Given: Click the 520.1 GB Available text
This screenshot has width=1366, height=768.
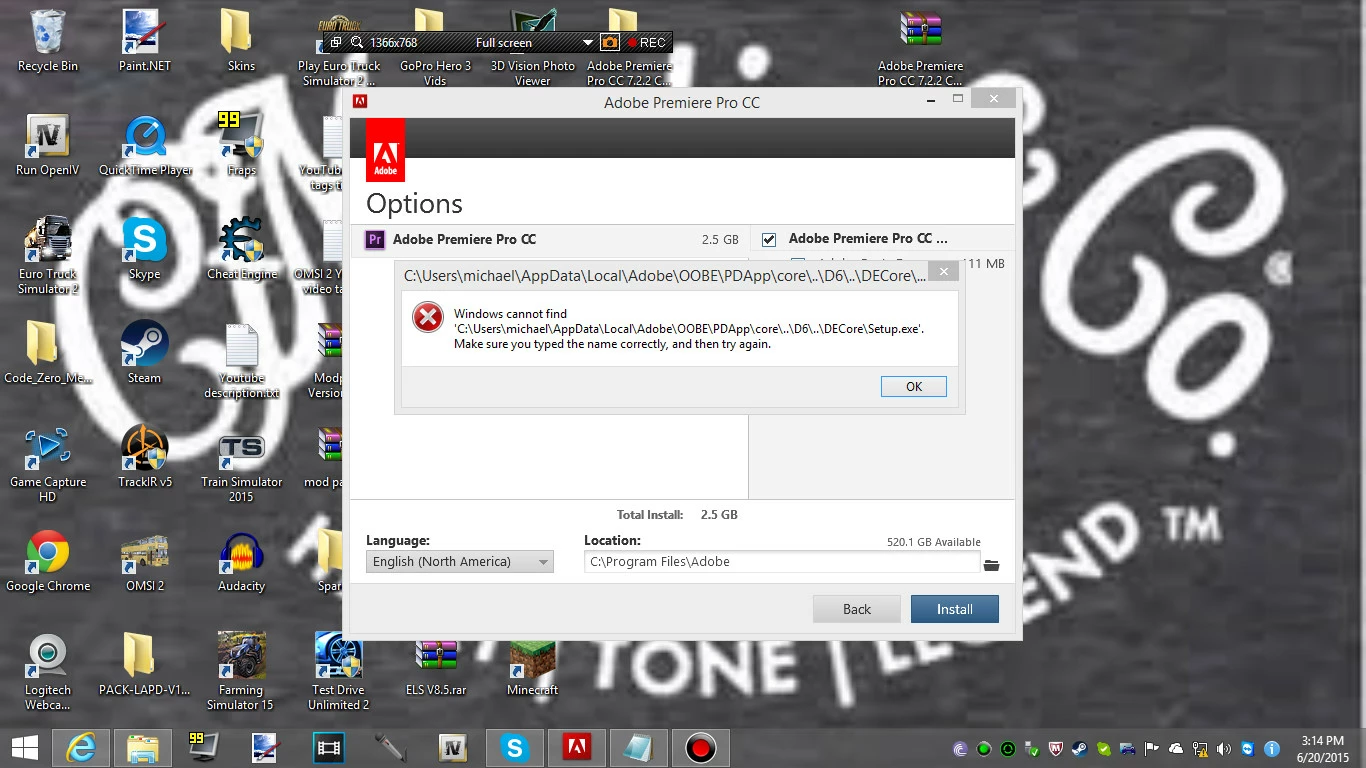Looking at the screenshot, I should pyautogui.click(x=933, y=542).
